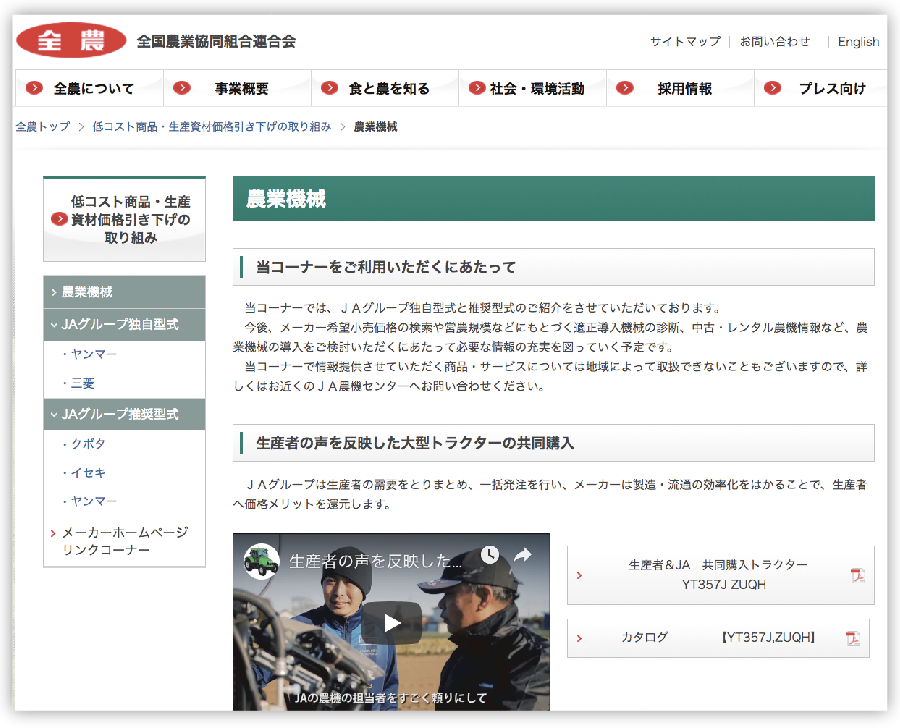Click the red 全農 logo
Image resolution: width=900 pixels, height=728 pixels.
tap(71, 40)
